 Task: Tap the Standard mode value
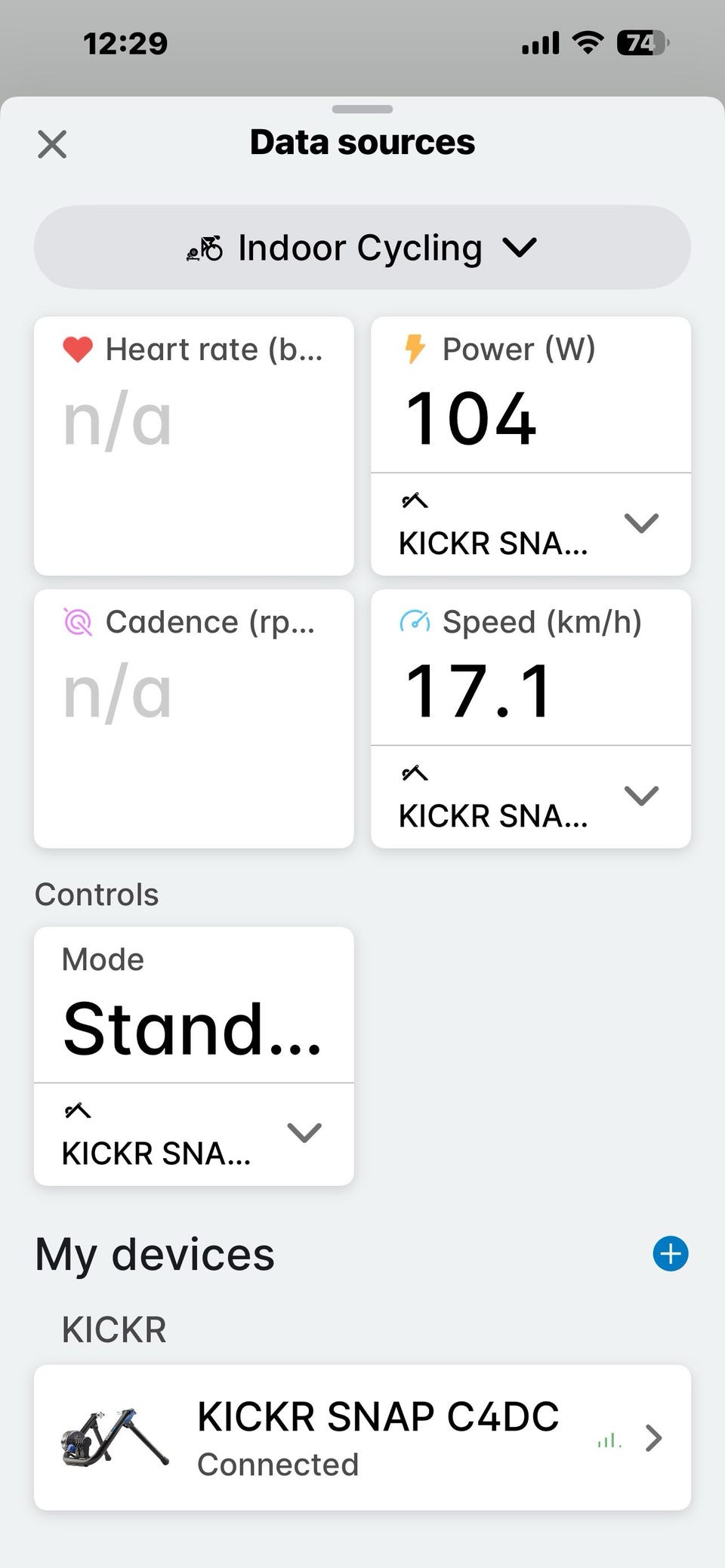click(x=193, y=1028)
